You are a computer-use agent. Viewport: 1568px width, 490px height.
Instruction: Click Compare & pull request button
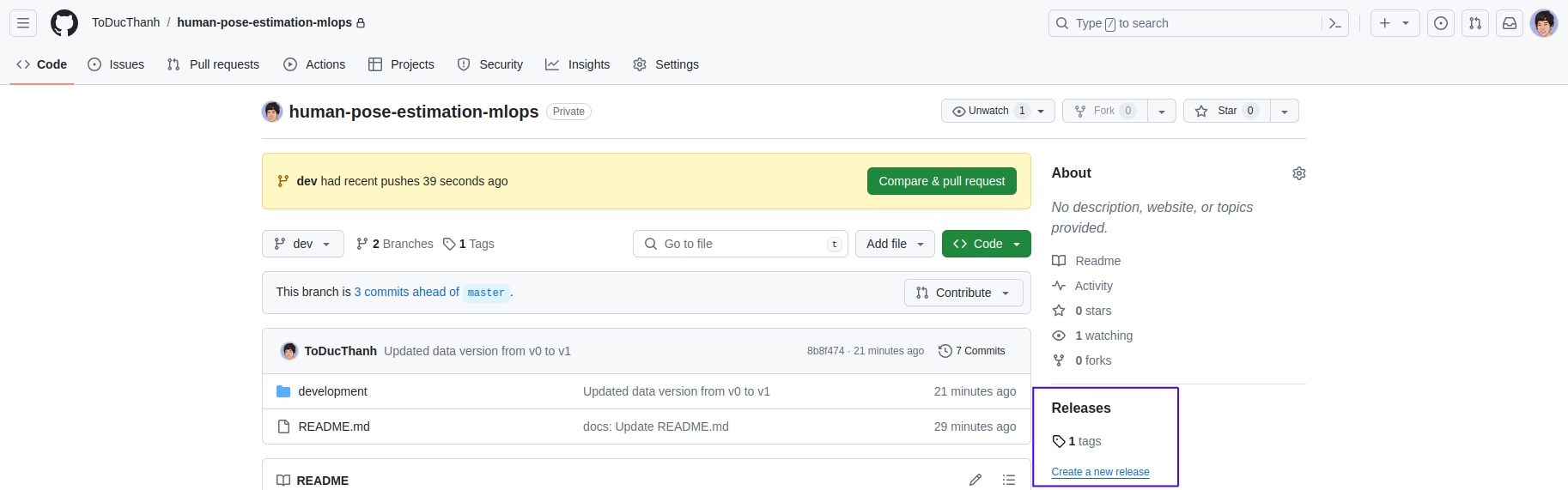[942, 181]
